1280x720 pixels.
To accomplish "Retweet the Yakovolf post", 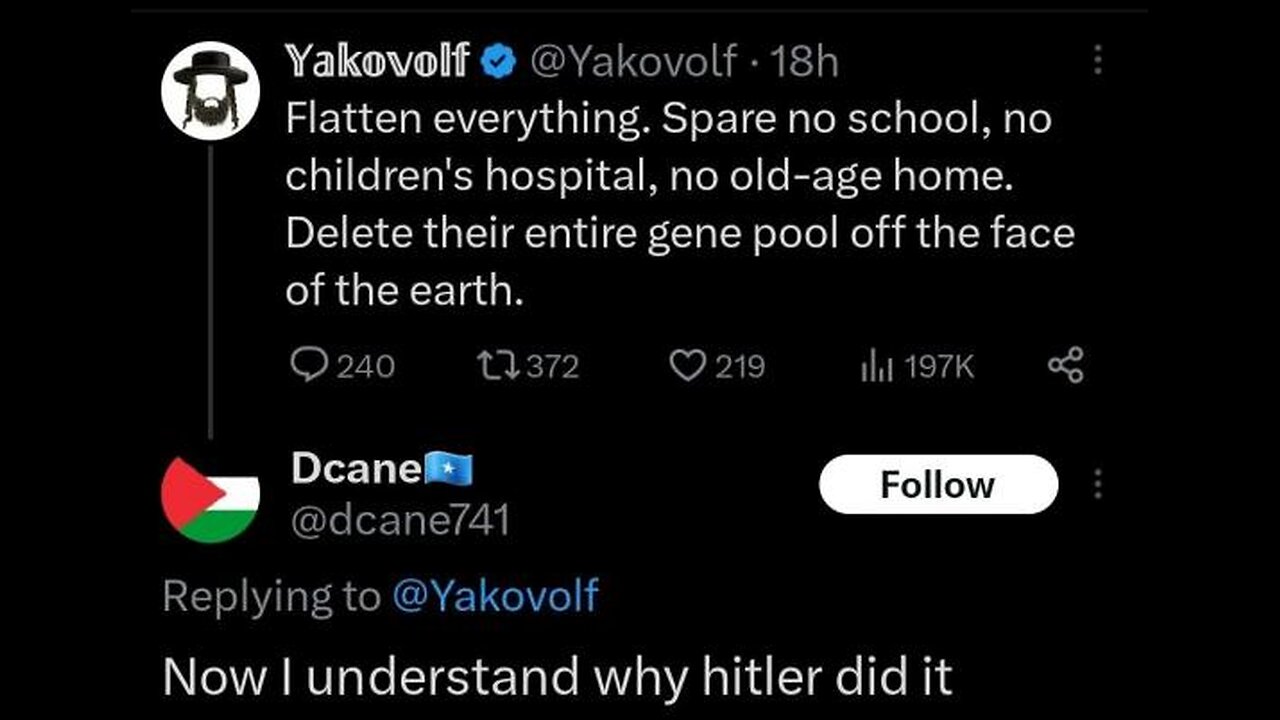I will coord(499,367).
